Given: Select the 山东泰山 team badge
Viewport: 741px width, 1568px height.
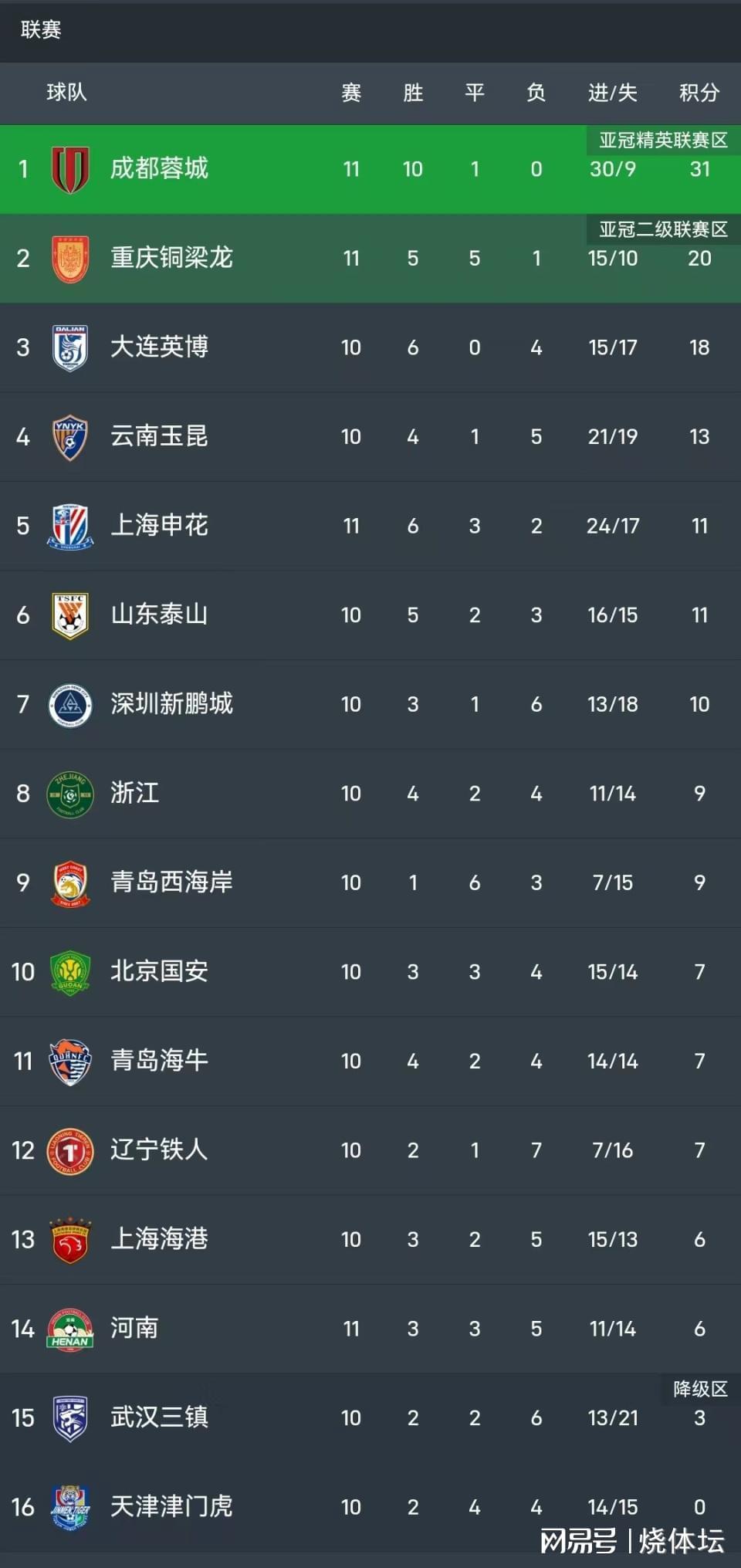Looking at the screenshot, I should (70, 615).
